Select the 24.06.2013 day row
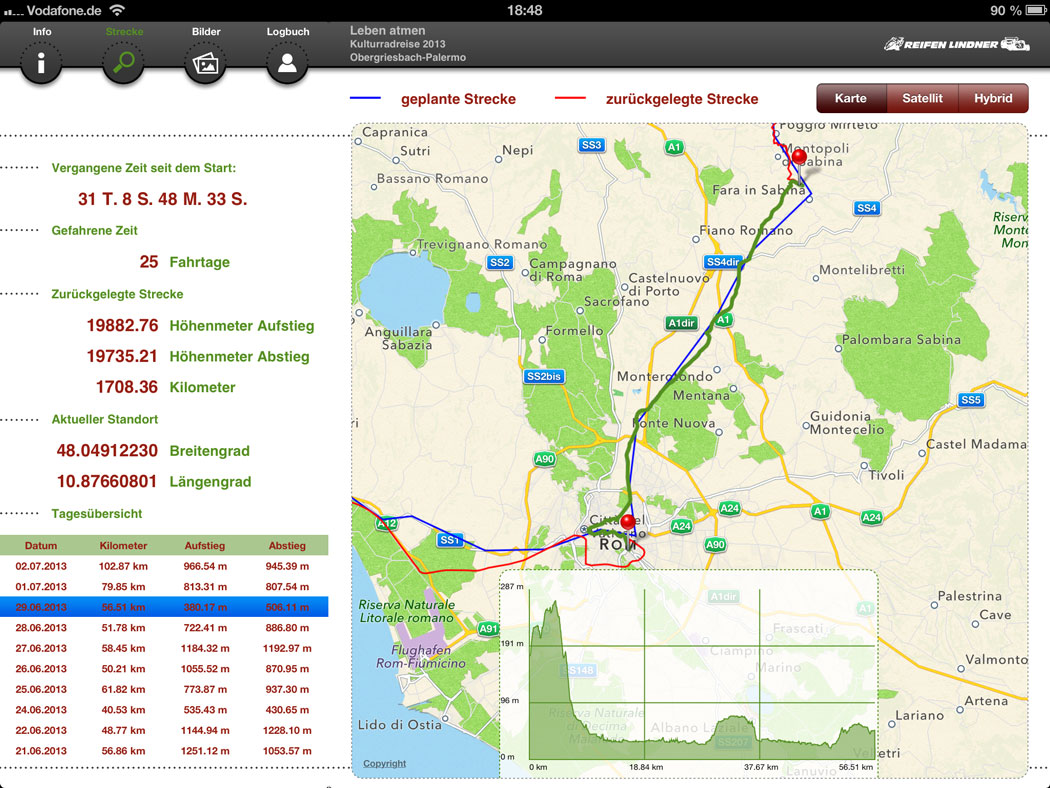Image resolution: width=1050 pixels, height=788 pixels. tap(164, 710)
